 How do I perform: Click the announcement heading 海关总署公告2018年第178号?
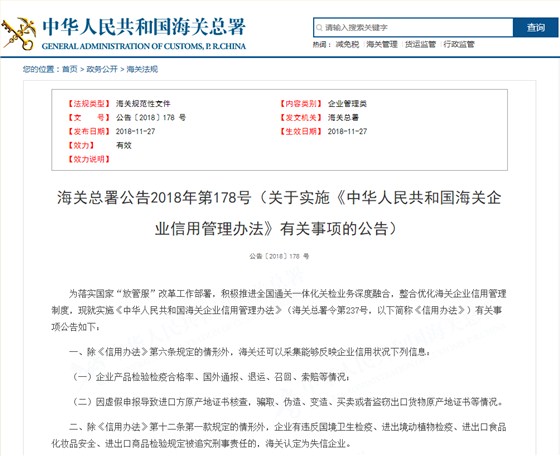coord(279,213)
